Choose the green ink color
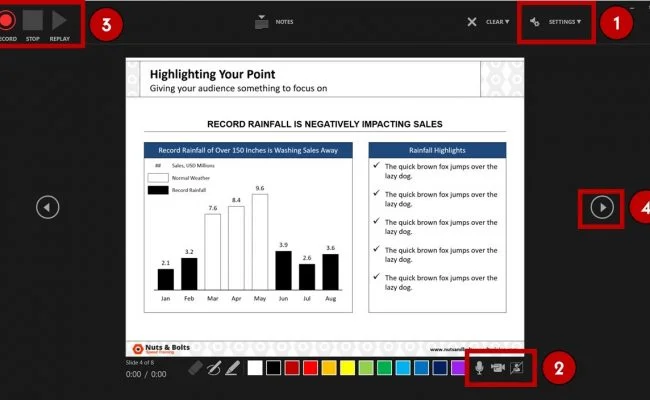 click(384, 368)
